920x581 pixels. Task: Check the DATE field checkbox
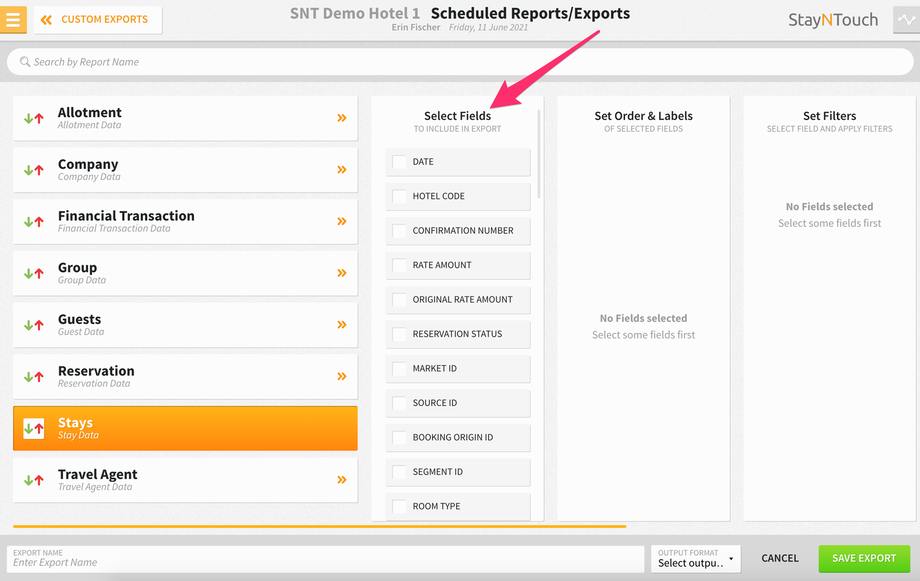coord(399,162)
